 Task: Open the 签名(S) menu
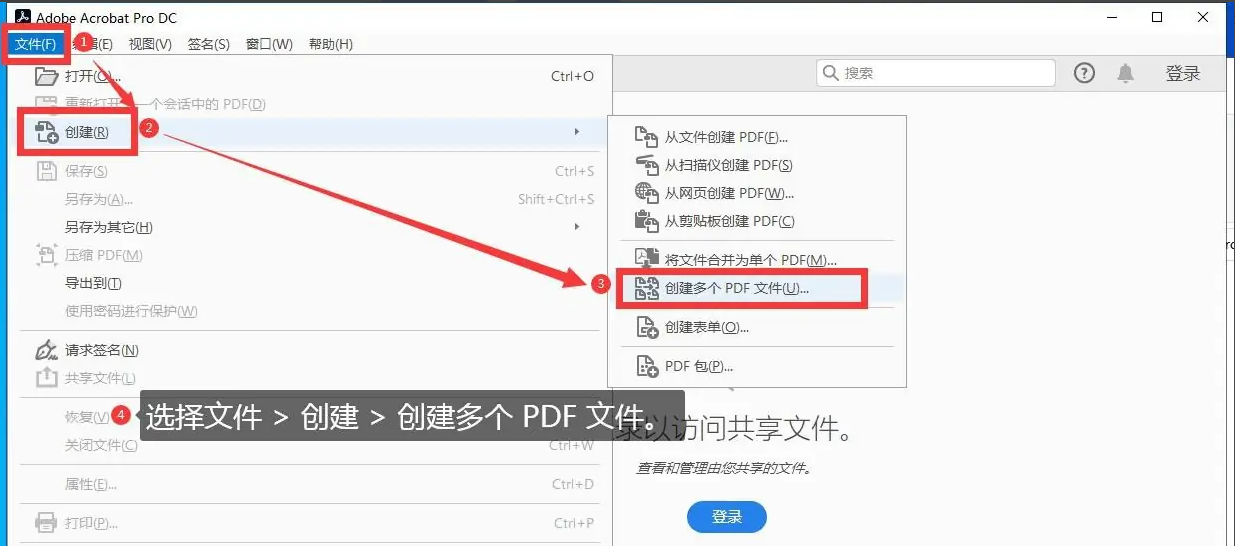[x=209, y=44]
